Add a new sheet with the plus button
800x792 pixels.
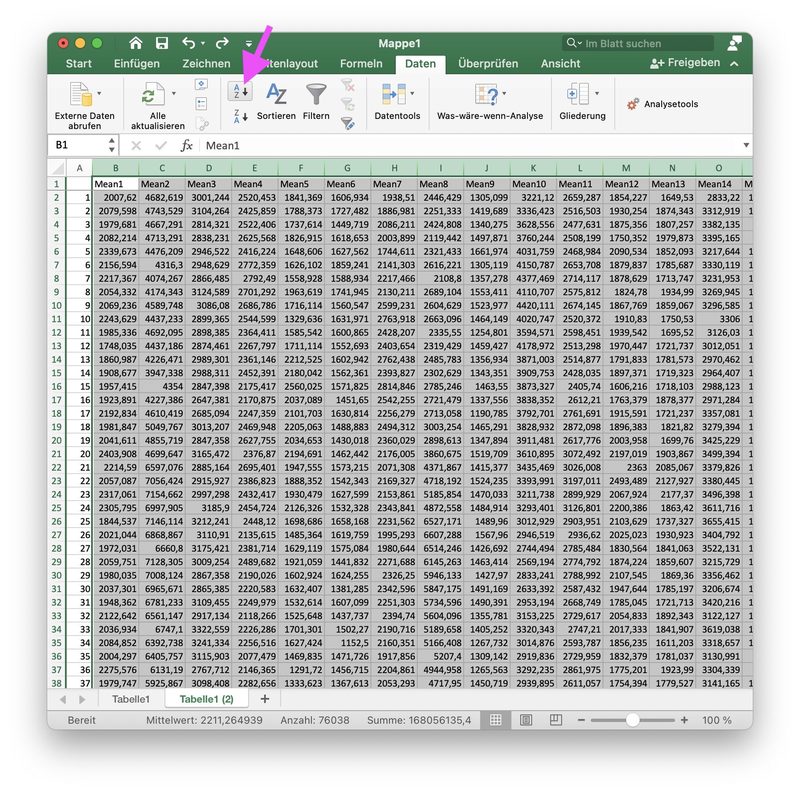pos(264,699)
